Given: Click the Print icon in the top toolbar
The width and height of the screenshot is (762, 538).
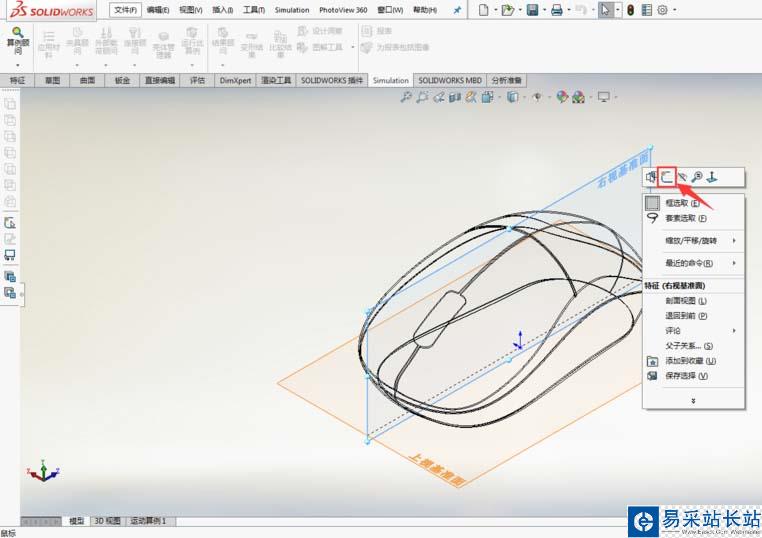Looking at the screenshot, I should point(557,10).
